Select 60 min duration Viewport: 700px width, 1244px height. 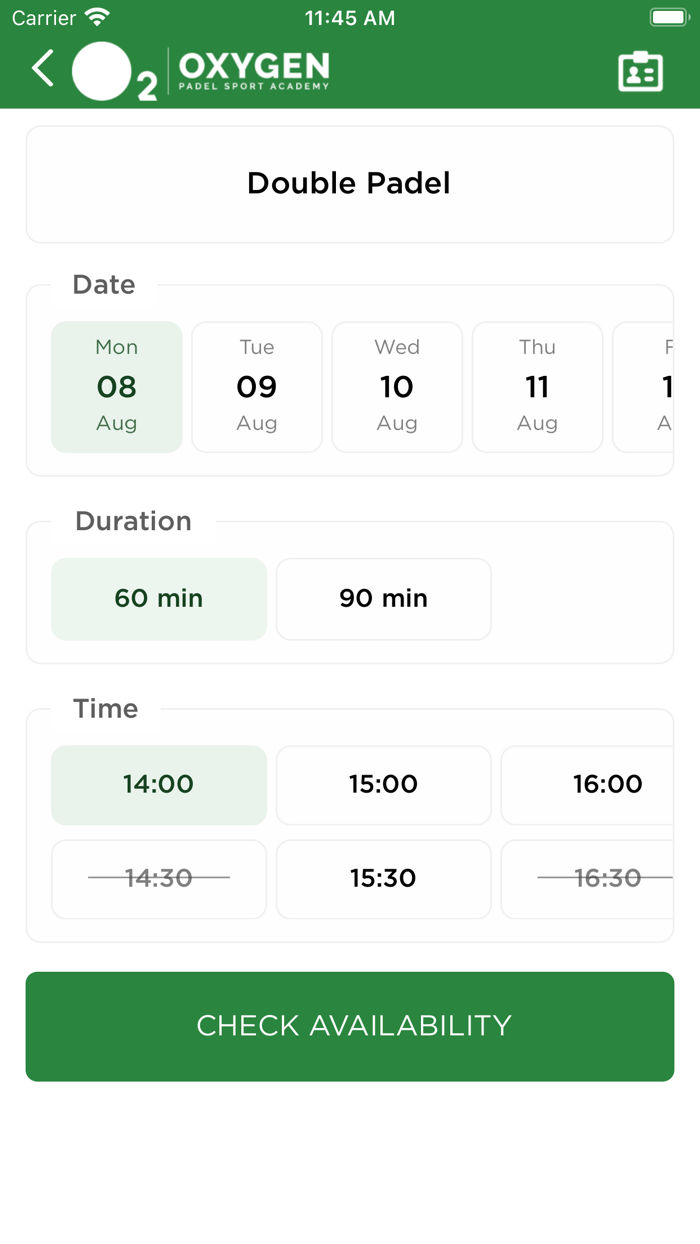point(159,598)
